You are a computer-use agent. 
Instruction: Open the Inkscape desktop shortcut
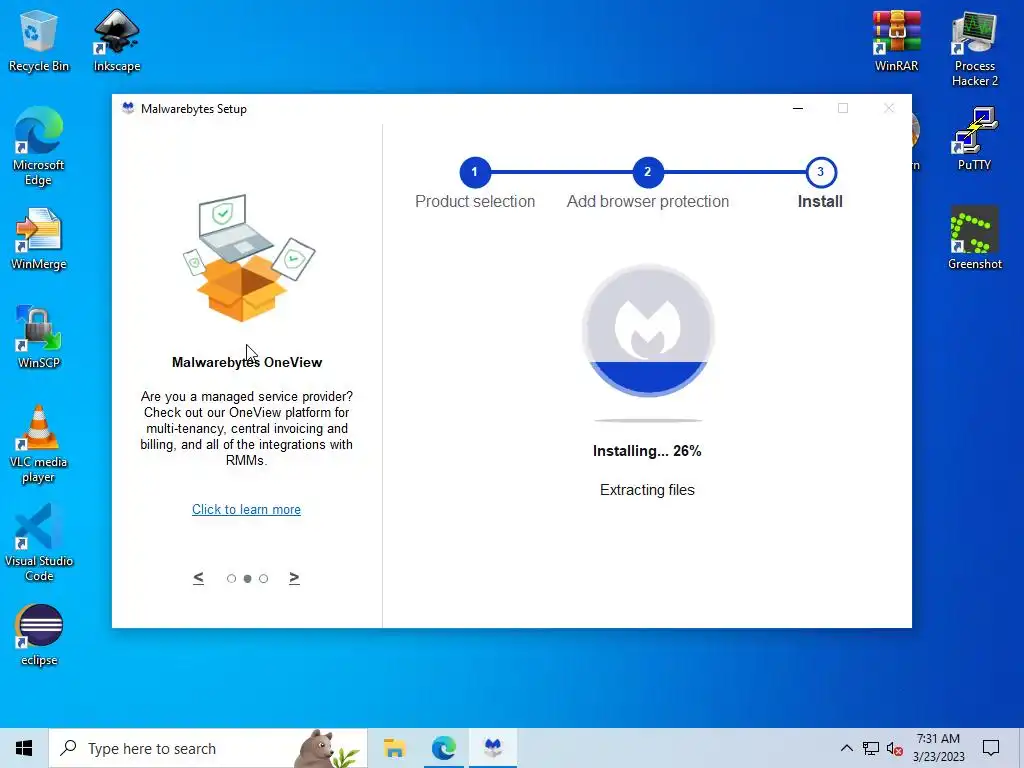117,40
